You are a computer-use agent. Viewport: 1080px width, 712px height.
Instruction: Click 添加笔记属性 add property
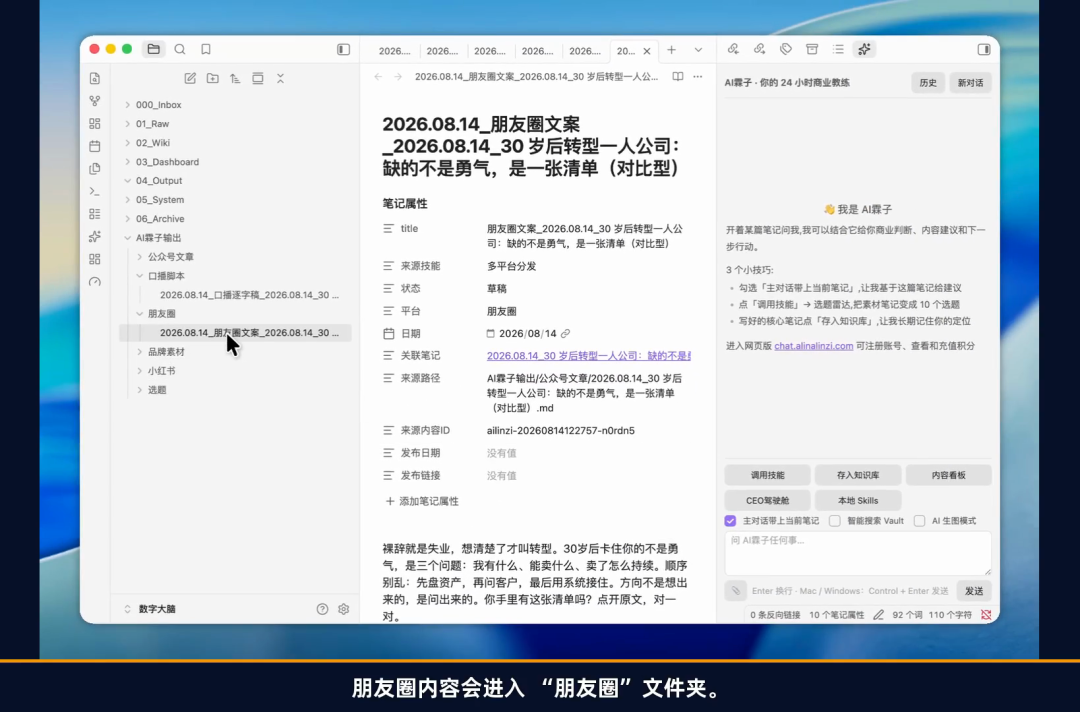click(422, 501)
